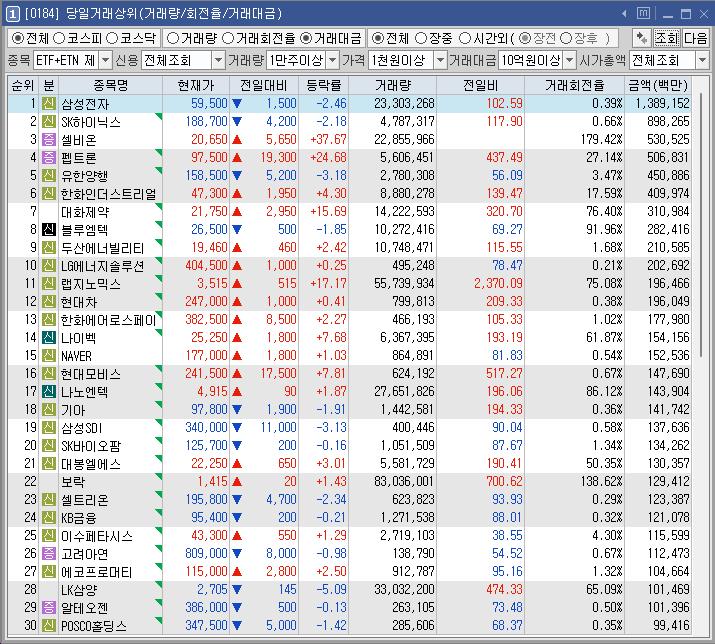Click the 증 icon next to 펩트론

(49, 158)
